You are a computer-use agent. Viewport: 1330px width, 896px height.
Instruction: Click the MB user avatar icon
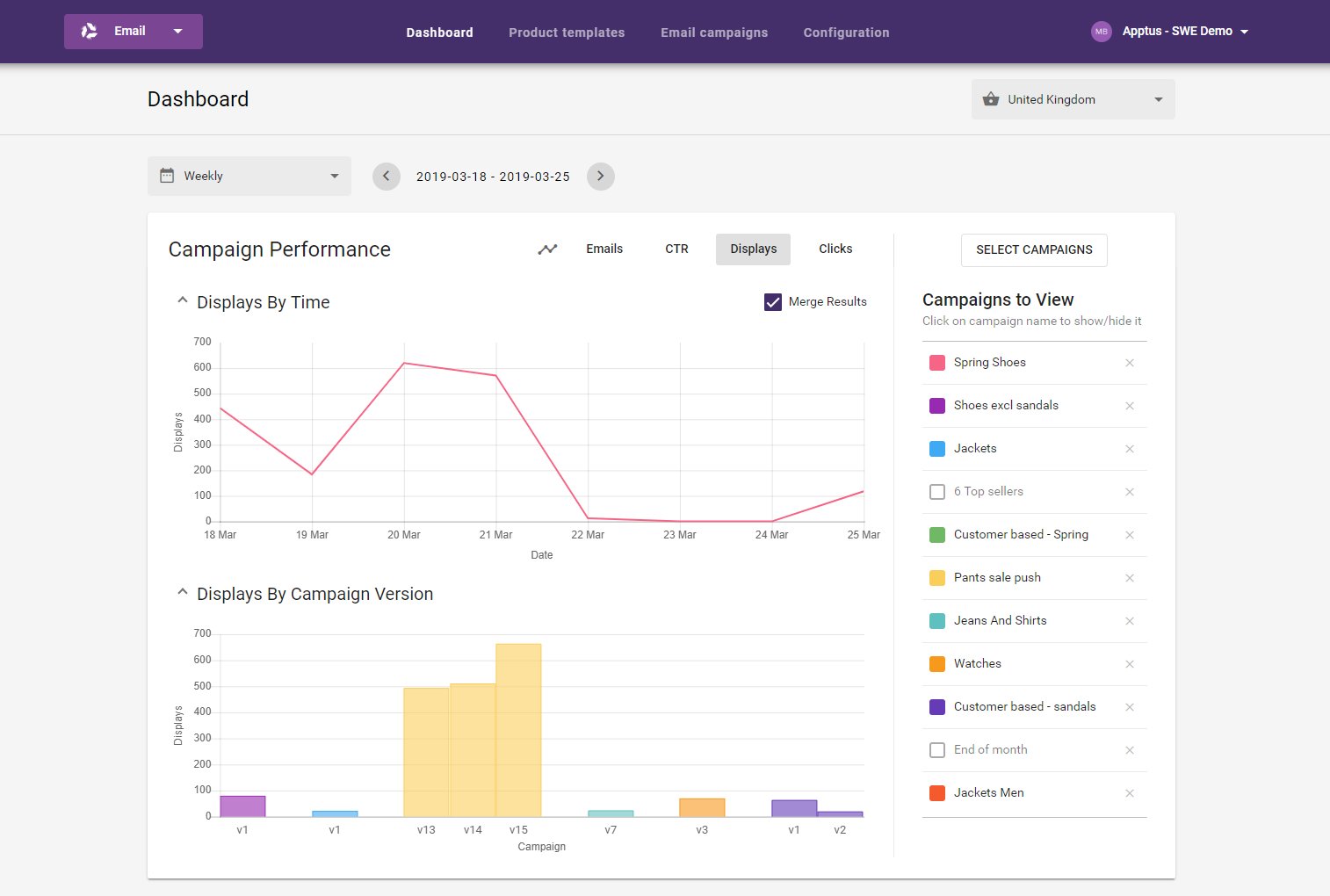click(1102, 32)
